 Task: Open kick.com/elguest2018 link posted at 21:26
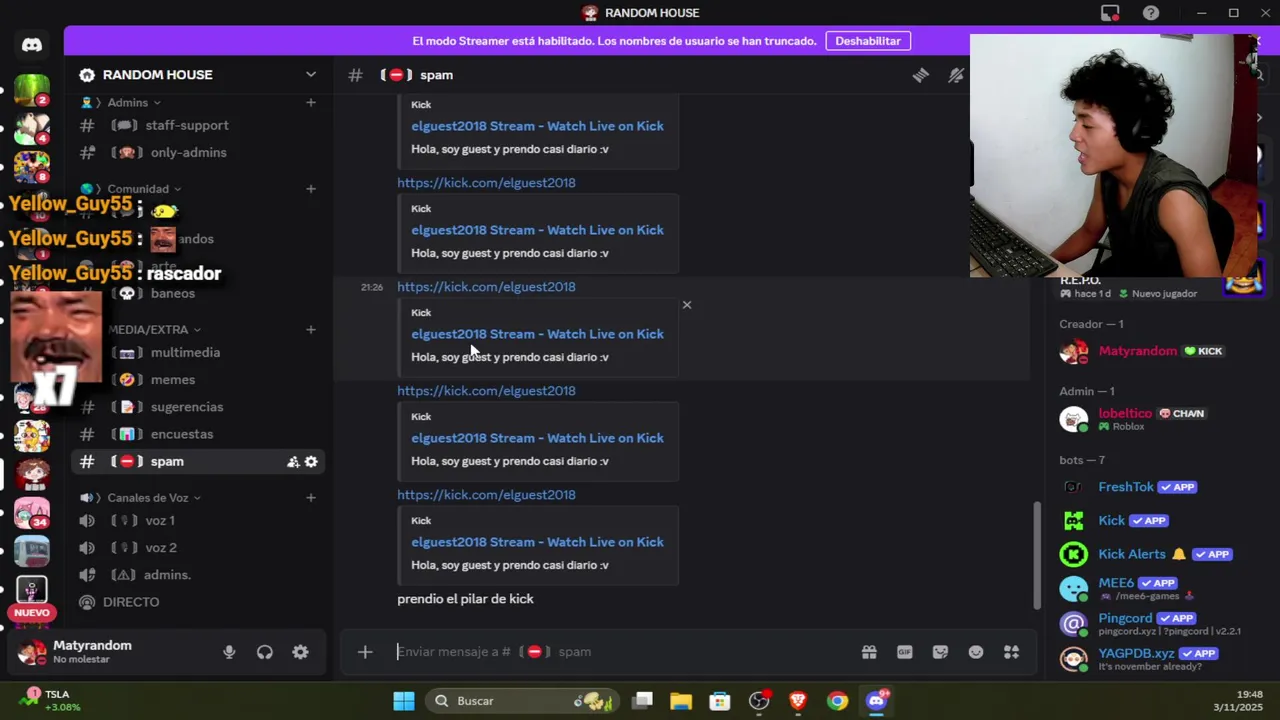(x=486, y=287)
